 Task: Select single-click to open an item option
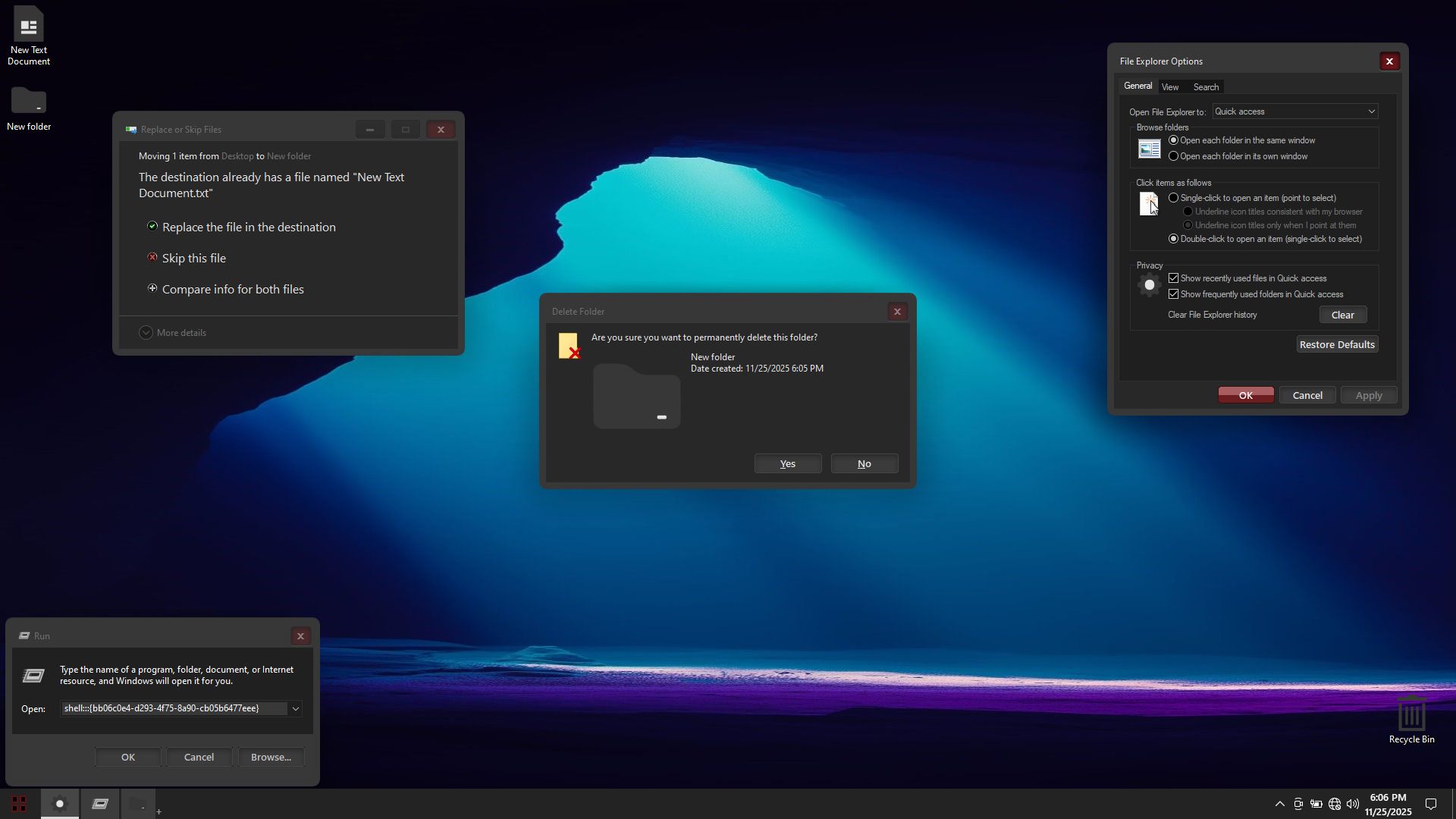point(1174,198)
